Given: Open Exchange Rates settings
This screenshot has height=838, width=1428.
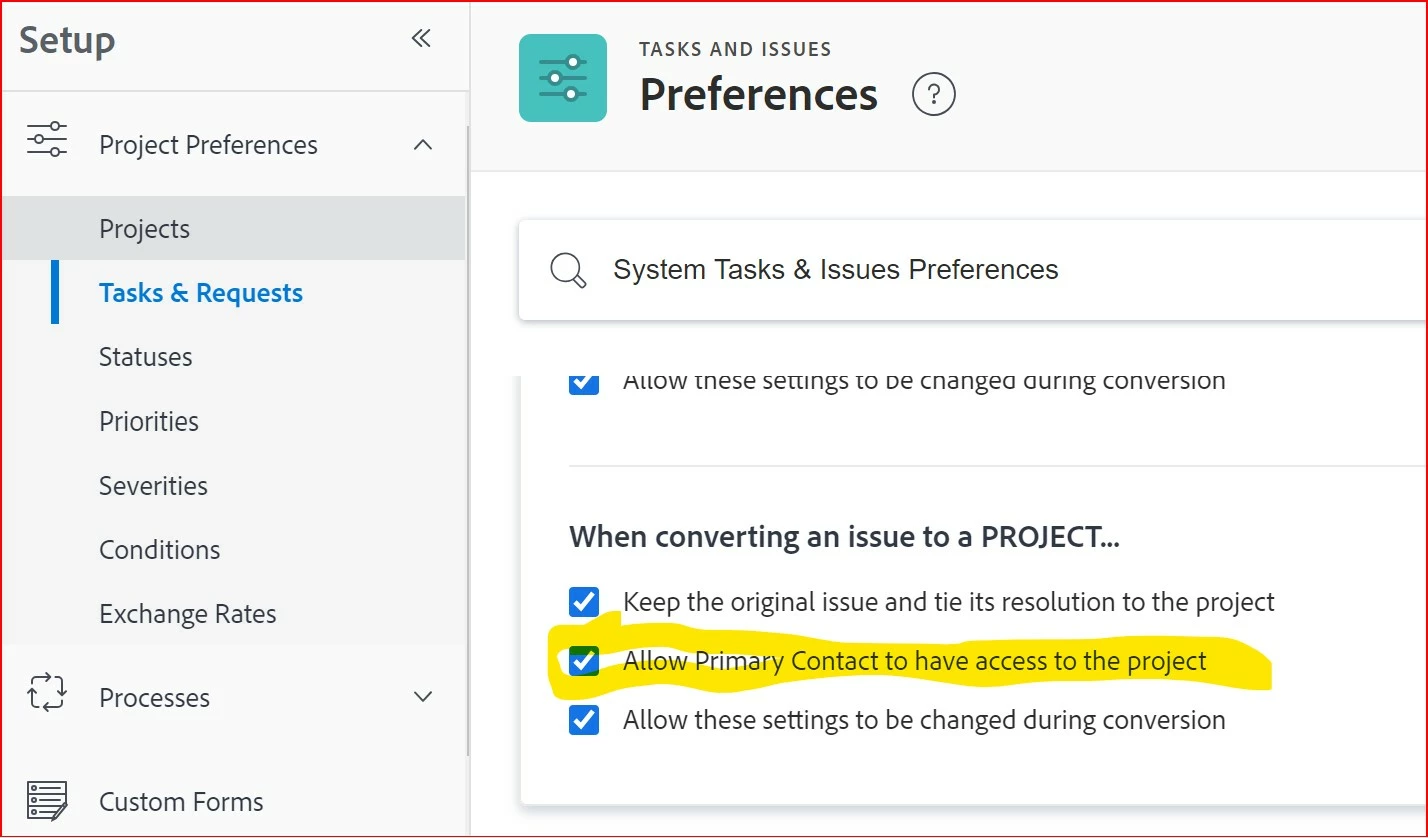Looking at the screenshot, I should 188,614.
